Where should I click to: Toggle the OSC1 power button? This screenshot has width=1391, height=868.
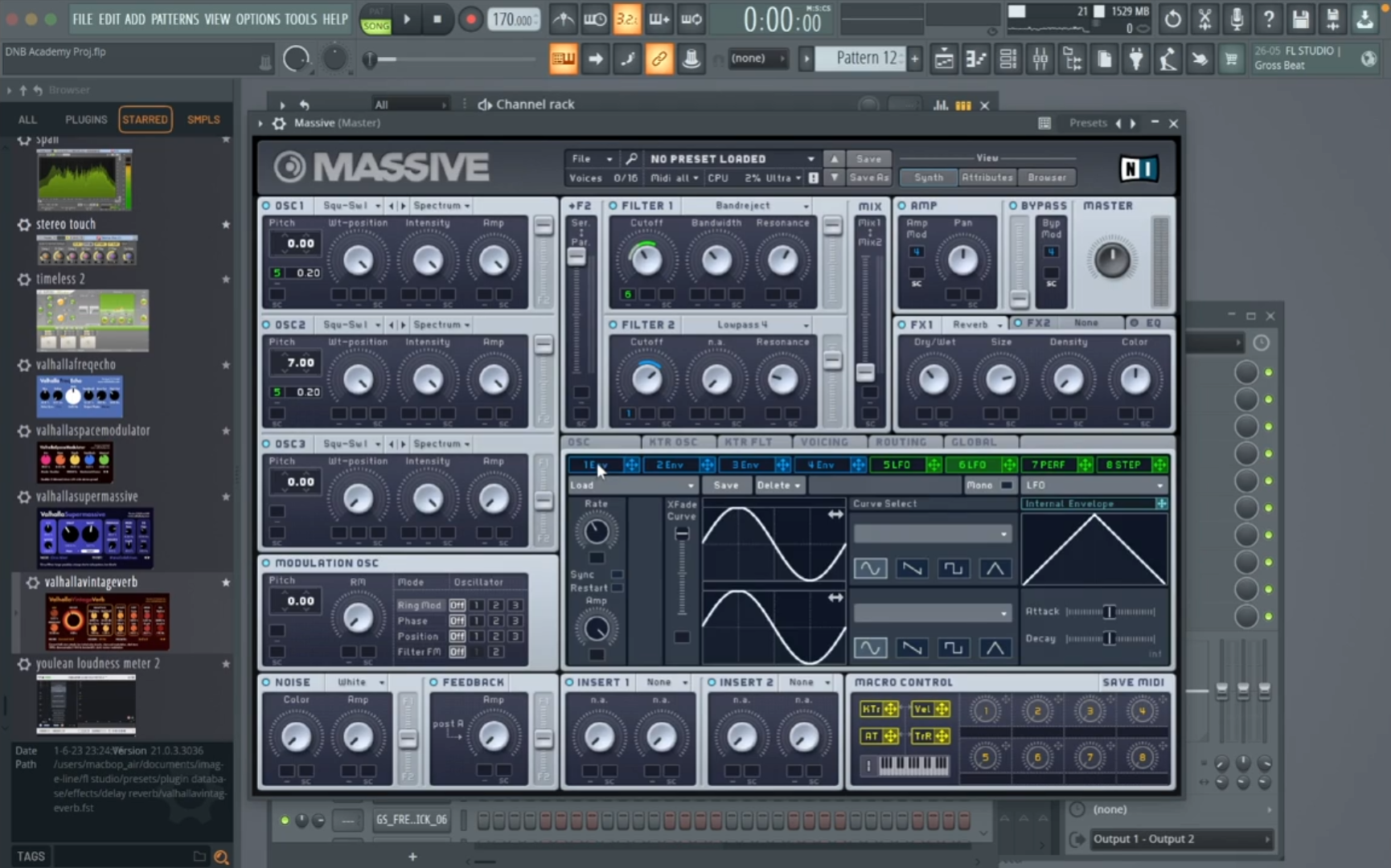click(x=266, y=206)
